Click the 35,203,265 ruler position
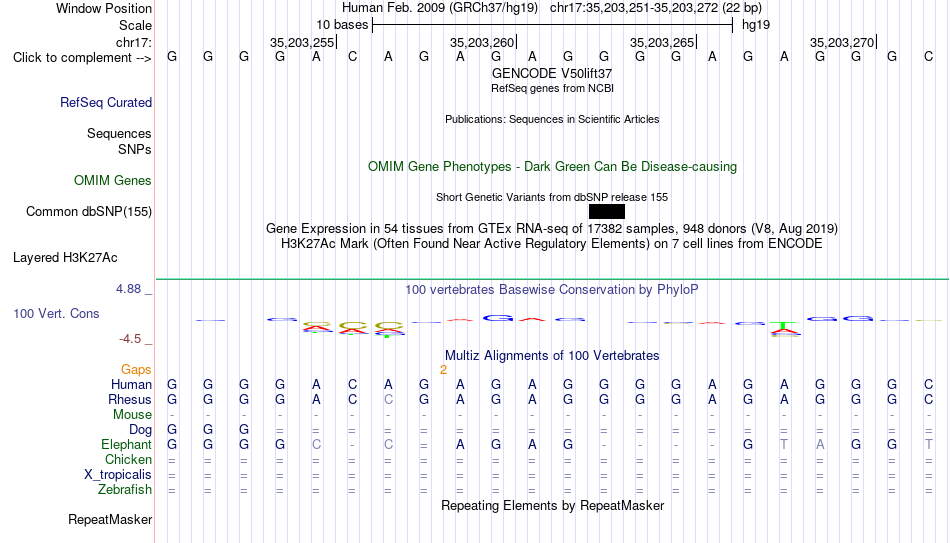 click(662, 42)
